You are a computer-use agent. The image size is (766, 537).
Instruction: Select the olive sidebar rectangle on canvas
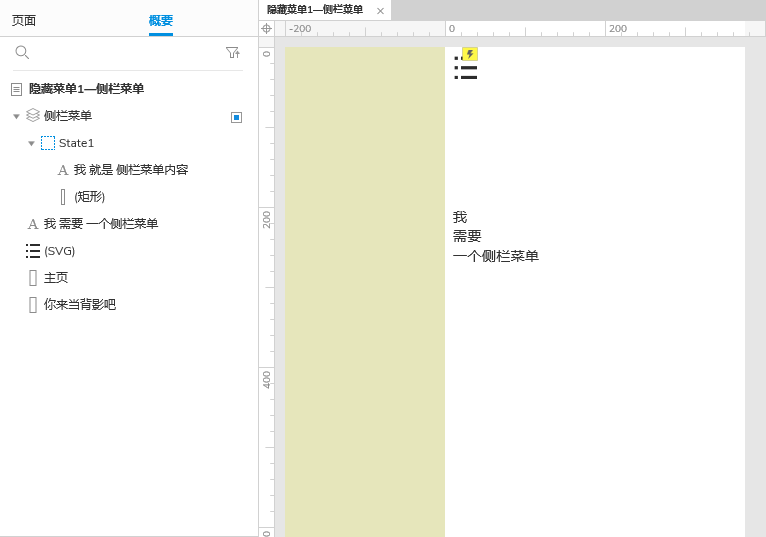pyautogui.click(x=365, y=292)
